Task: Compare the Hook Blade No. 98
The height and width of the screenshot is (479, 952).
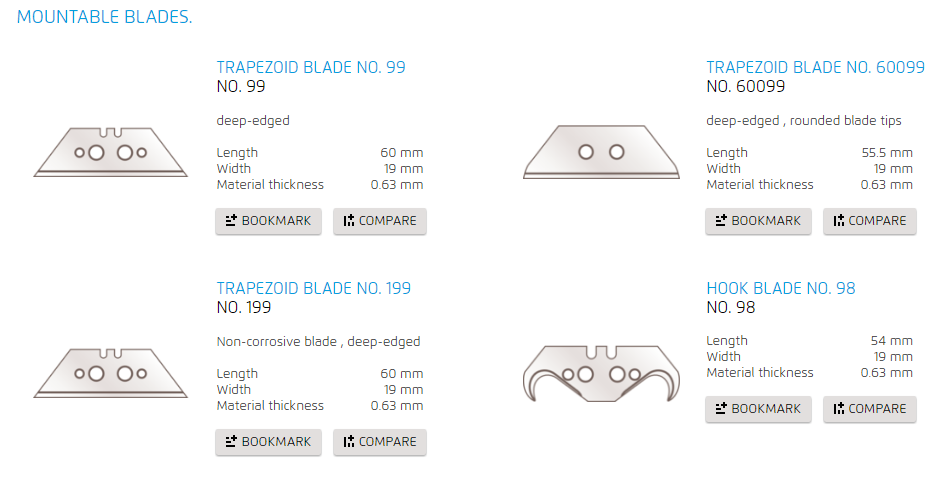Action: 870,409
